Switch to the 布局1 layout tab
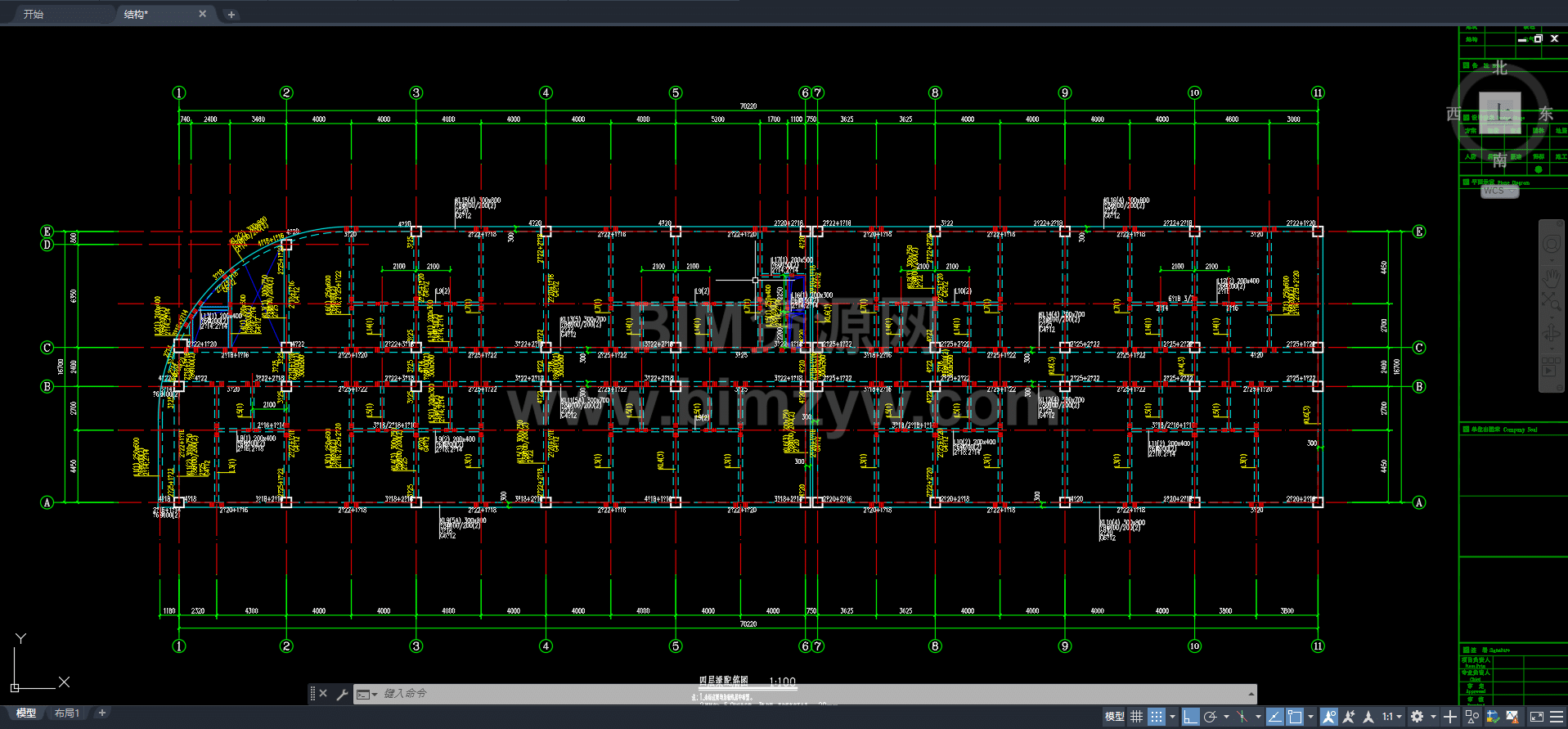The height and width of the screenshot is (729, 1568). point(67,713)
